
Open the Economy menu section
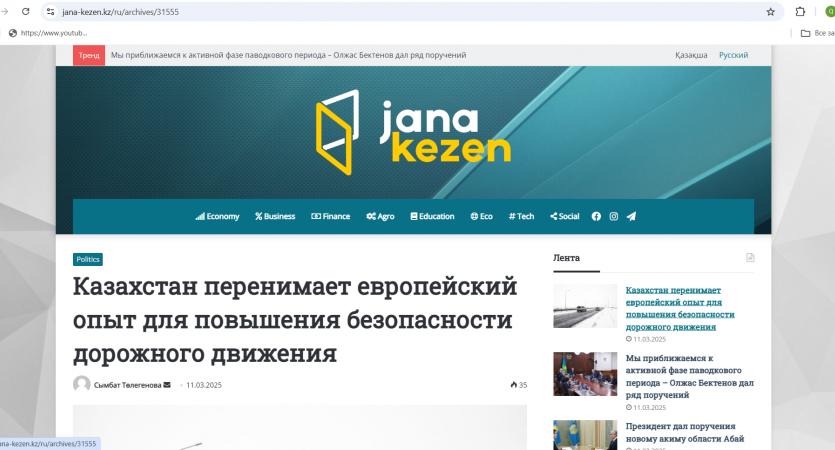point(217,216)
